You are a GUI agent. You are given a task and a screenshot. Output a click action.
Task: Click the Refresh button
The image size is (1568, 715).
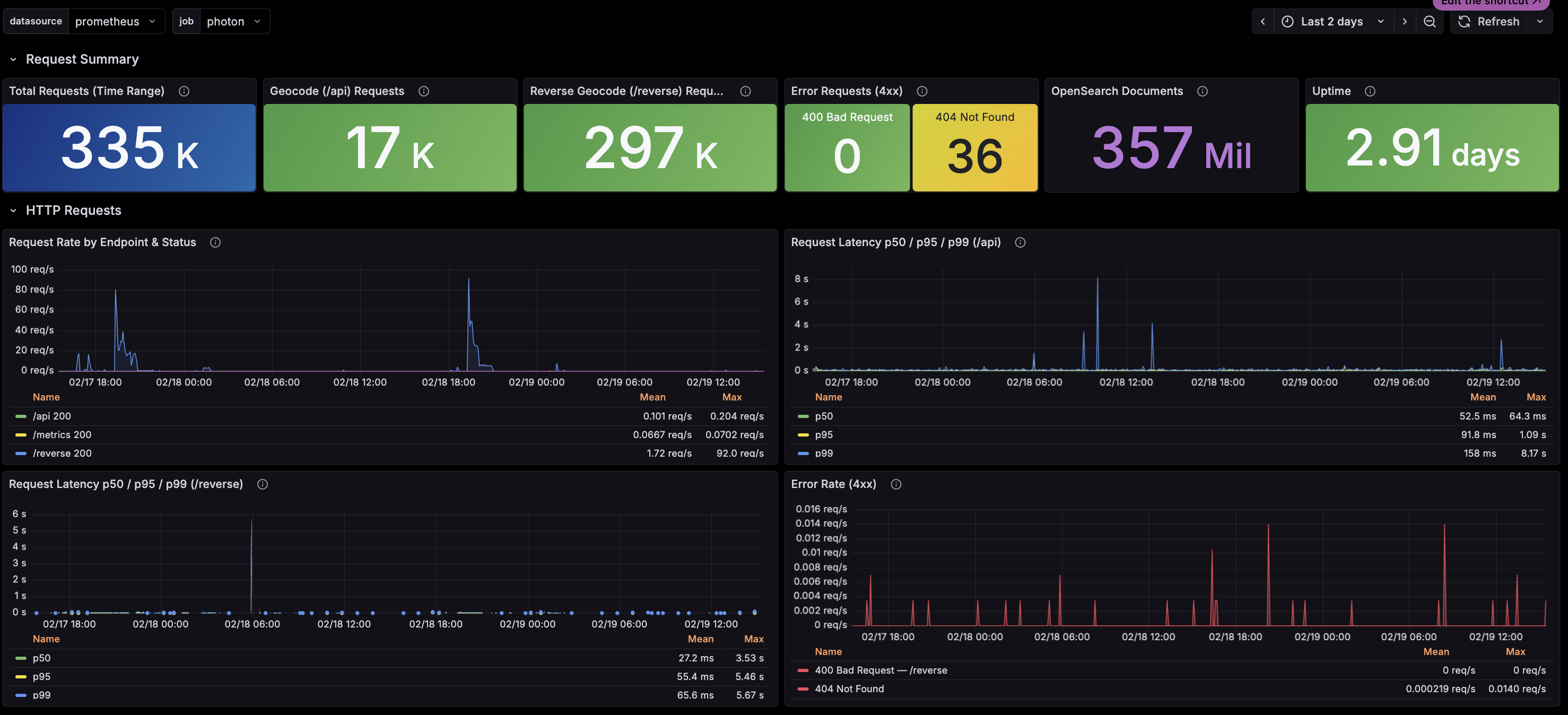tap(1490, 22)
